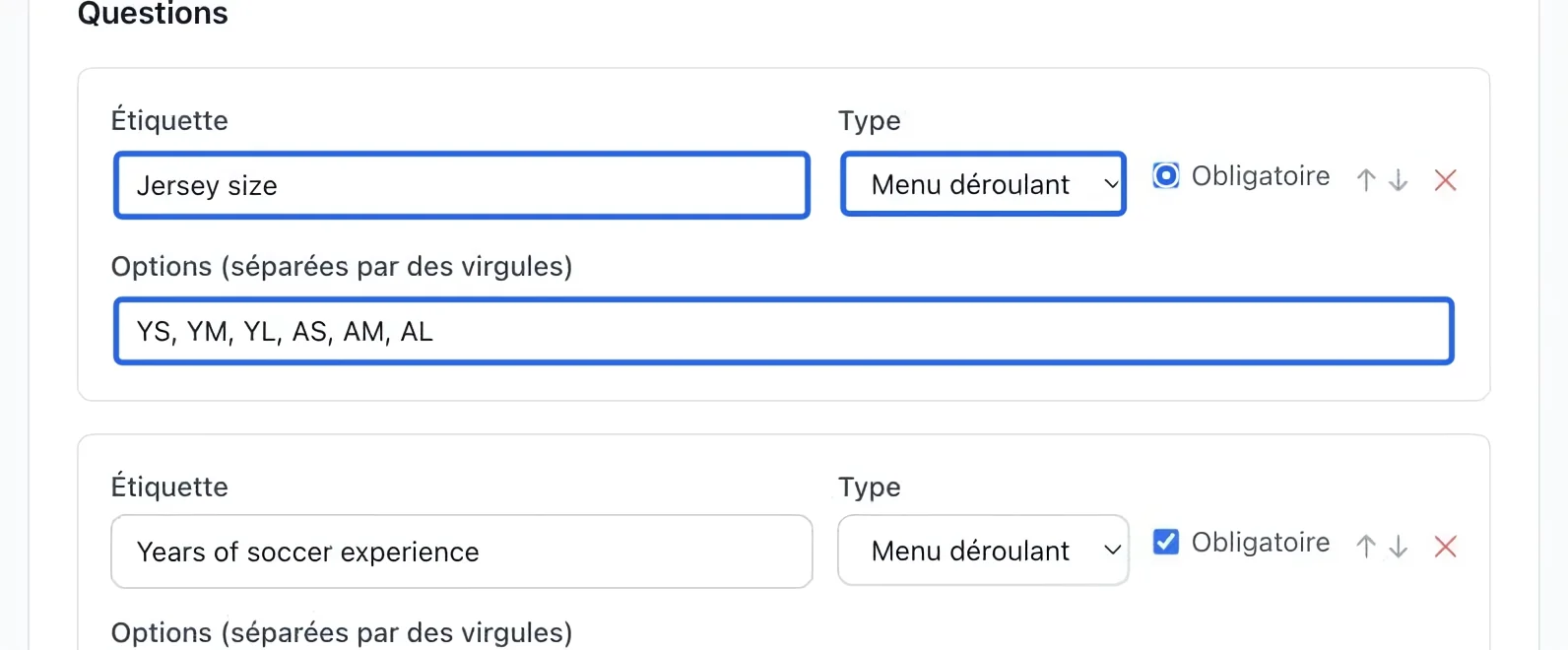Screen dimensions: 1568x650
Task: Open Type dropdown for Jersey size question
Action: (x=983, y=184)
